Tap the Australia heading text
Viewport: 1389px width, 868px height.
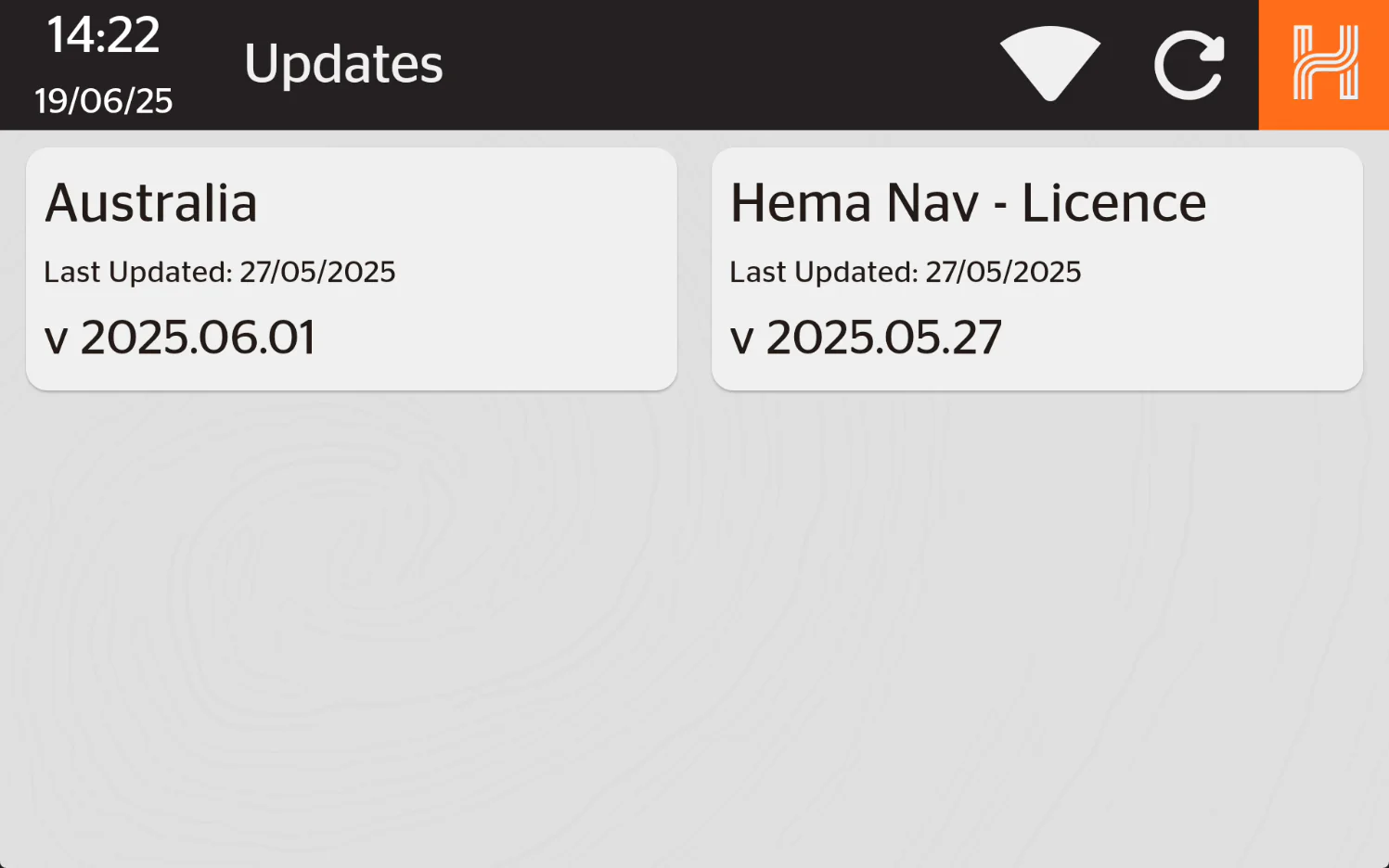[x=151, y=203]
